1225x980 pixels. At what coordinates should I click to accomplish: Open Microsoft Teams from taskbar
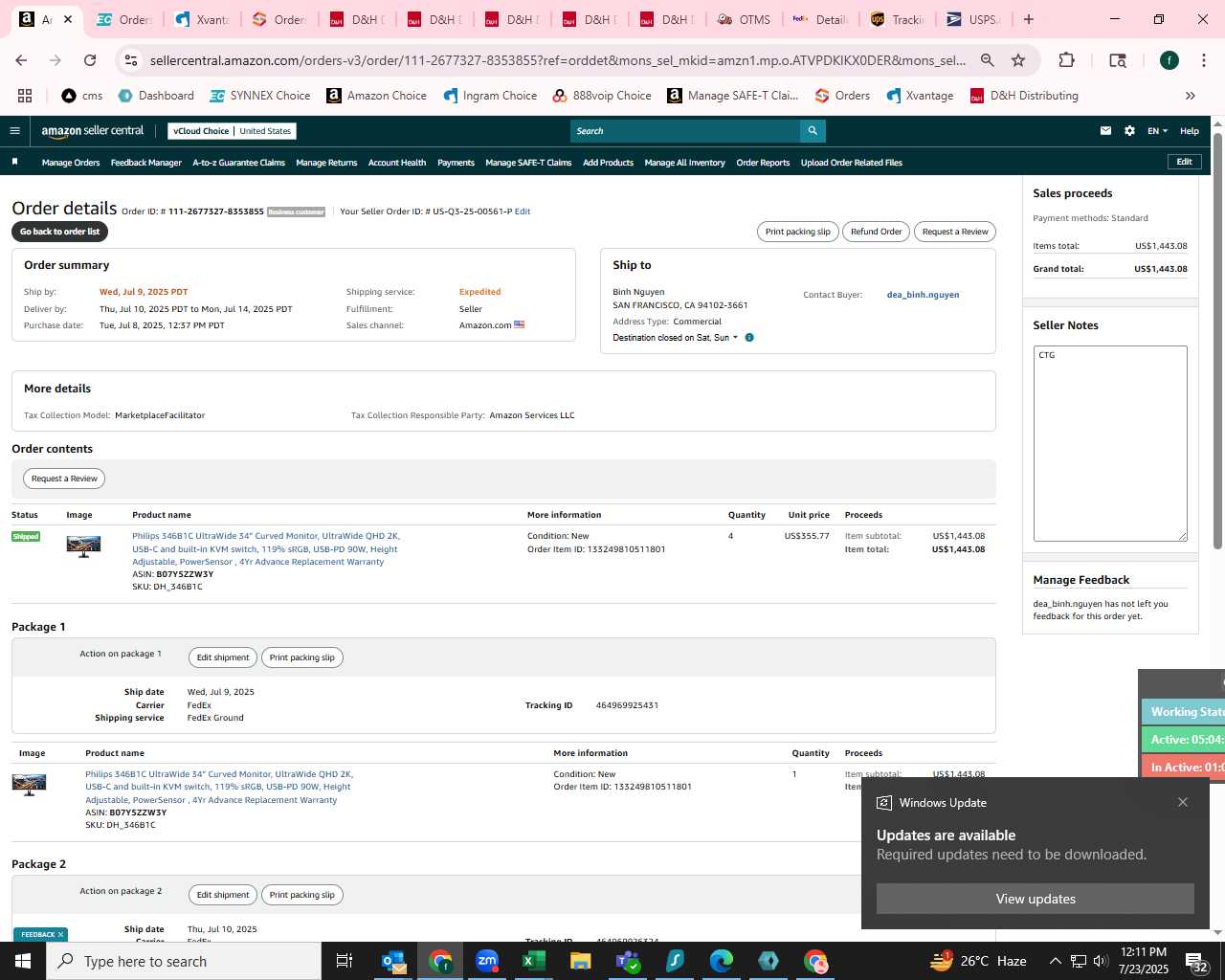[628, 961]
